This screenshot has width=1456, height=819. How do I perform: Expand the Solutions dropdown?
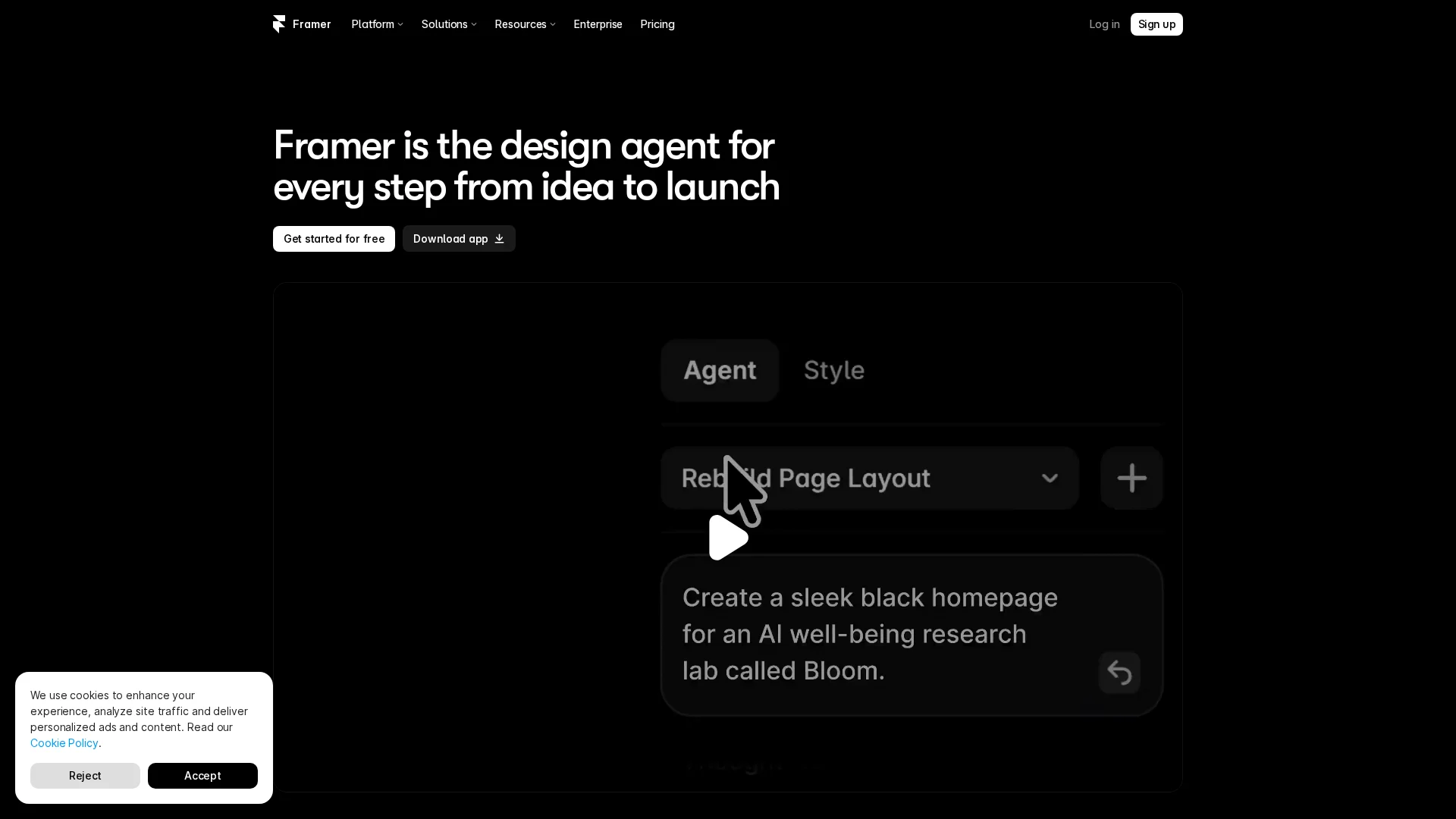[449, 24]
